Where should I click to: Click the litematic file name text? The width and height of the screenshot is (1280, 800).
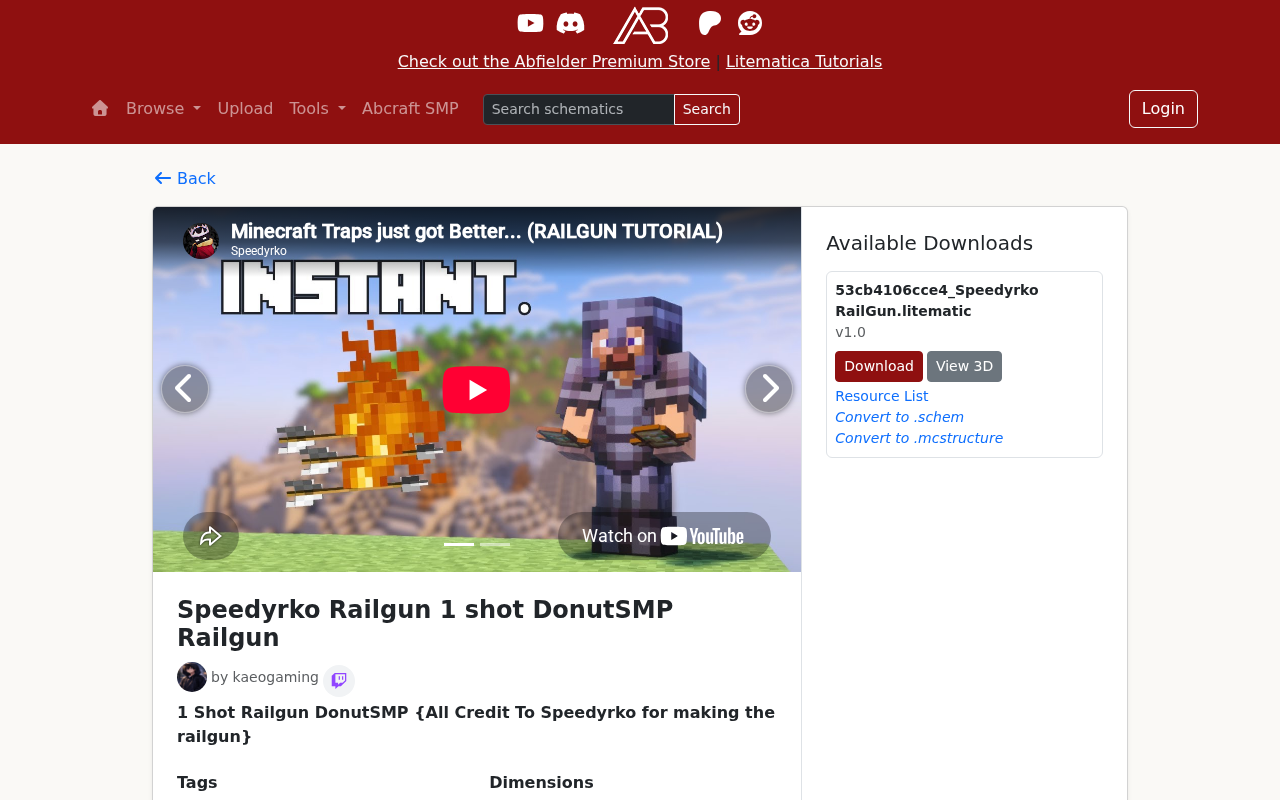937,300
